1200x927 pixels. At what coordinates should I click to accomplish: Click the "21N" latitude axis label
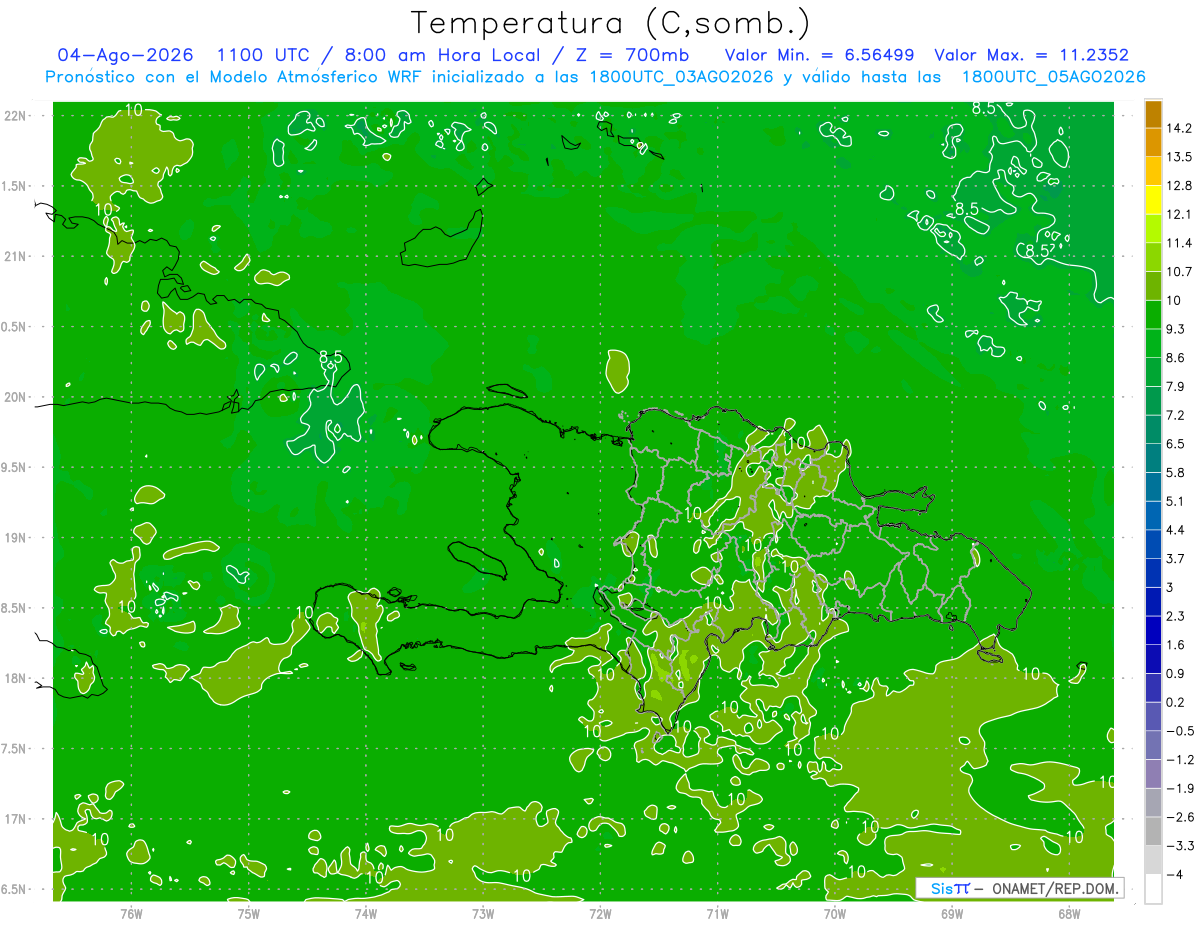[x=17, y=257]
